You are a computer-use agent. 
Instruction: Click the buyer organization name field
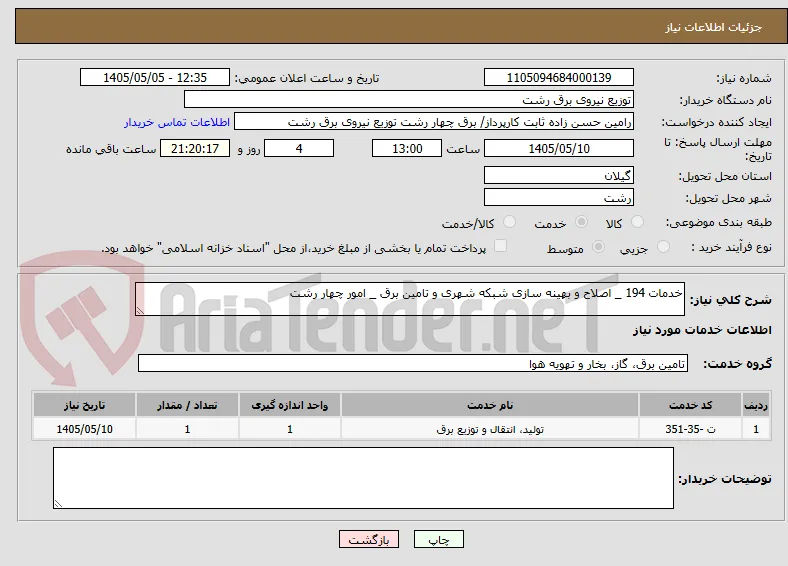tap(409, 100)
